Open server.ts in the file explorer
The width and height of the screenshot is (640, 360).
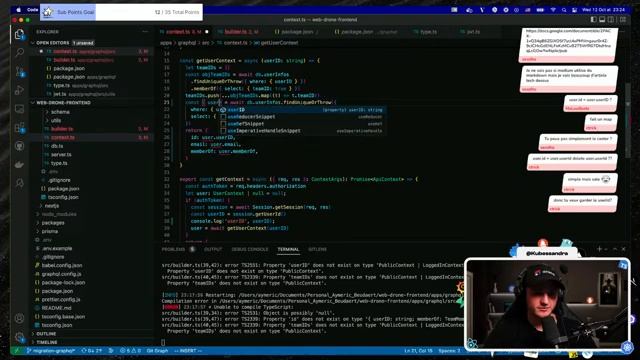point(61,155)
